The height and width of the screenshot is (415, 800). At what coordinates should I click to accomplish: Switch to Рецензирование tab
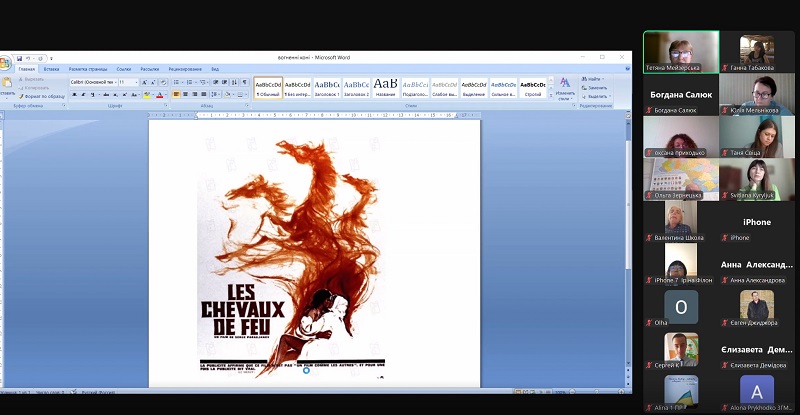[x=185, y=69]
